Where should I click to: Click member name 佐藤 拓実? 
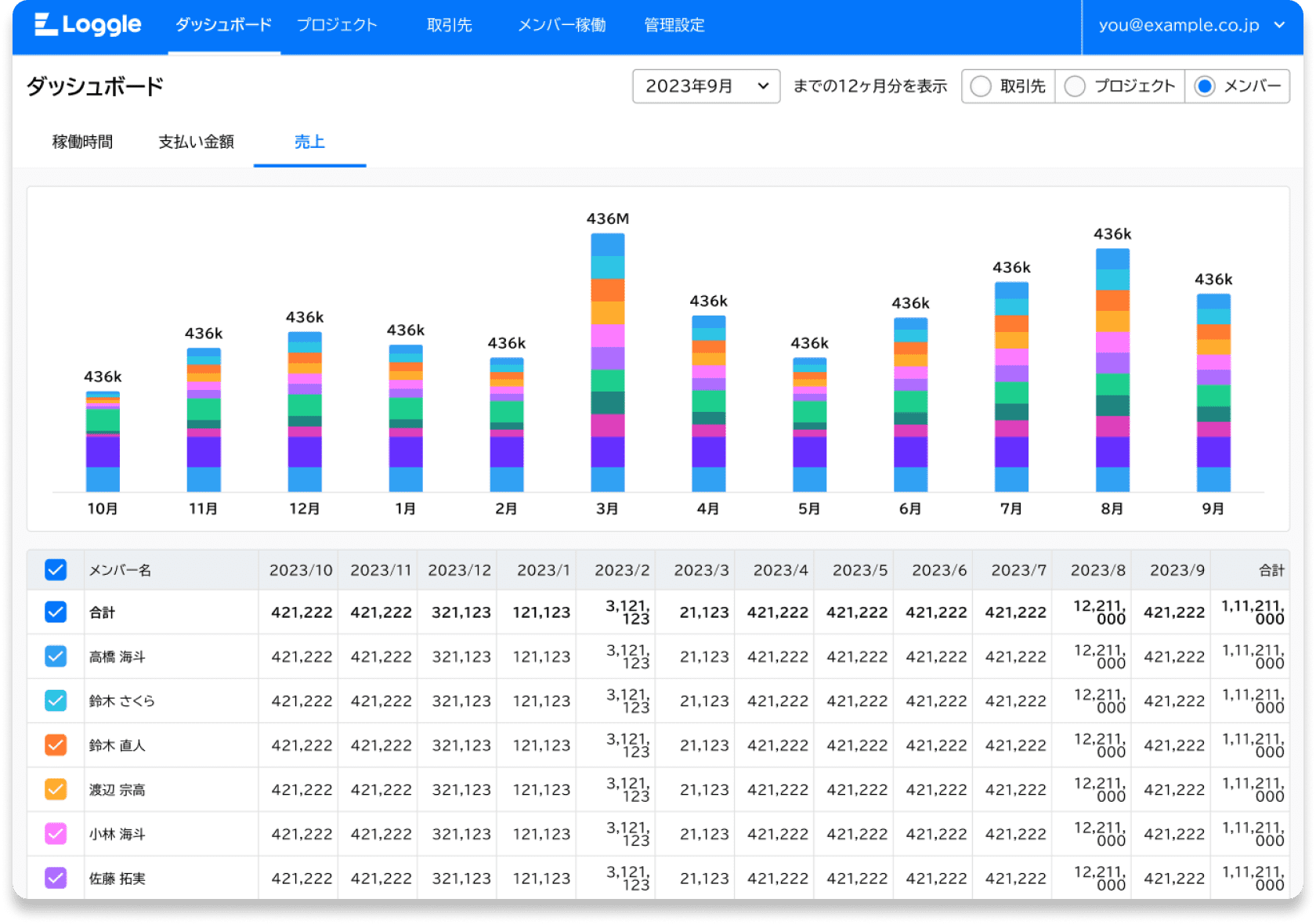(117, 879)
